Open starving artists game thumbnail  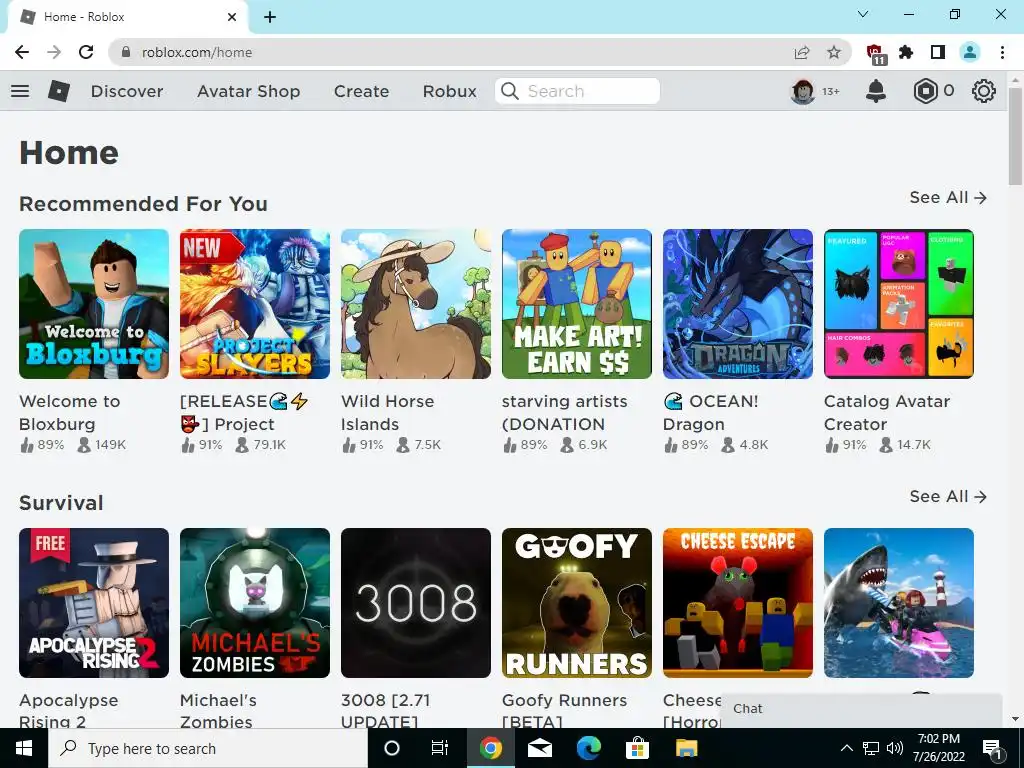coord(577,304)
